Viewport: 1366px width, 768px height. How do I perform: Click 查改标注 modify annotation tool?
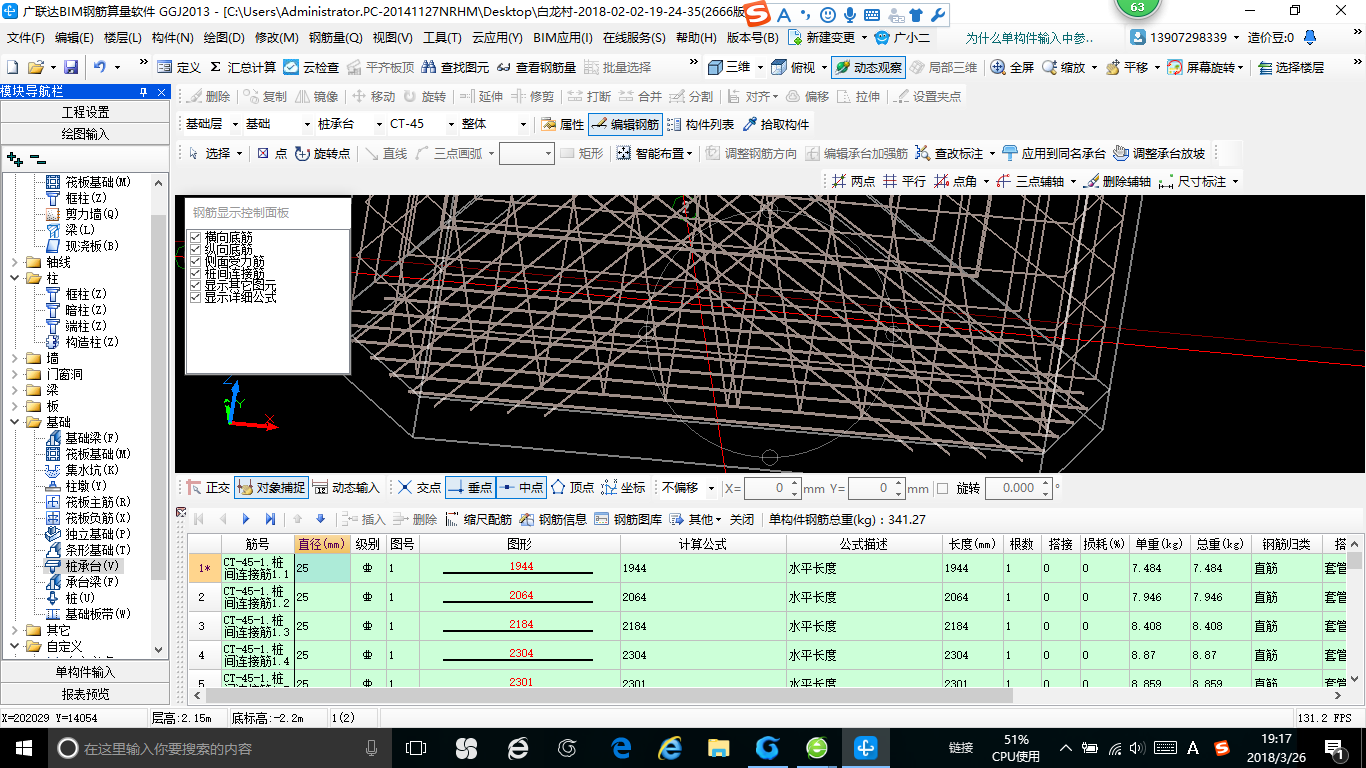click(956, 153)
